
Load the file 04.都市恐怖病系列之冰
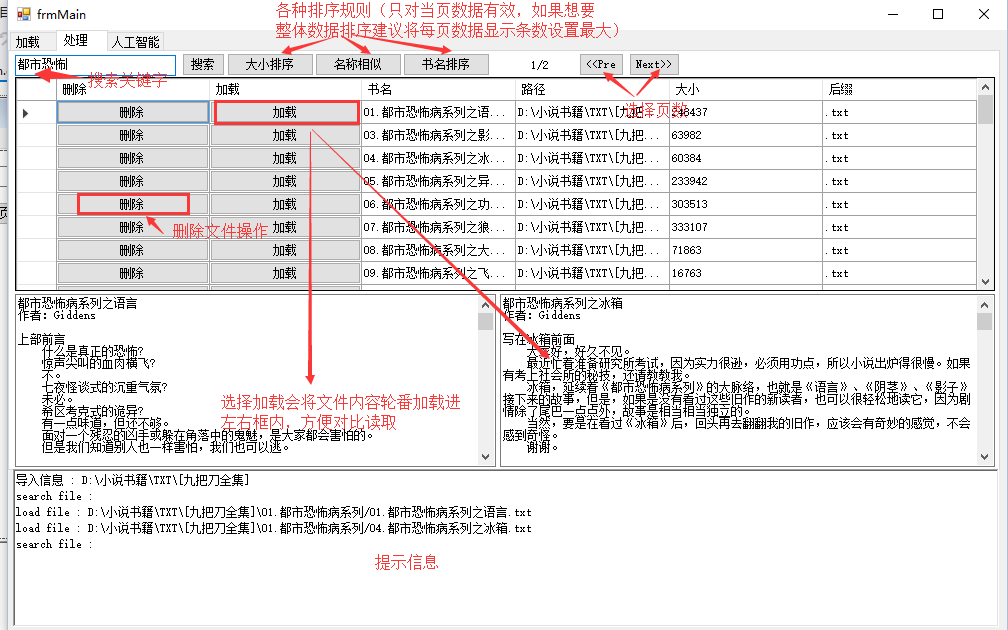tap(285, 158)
